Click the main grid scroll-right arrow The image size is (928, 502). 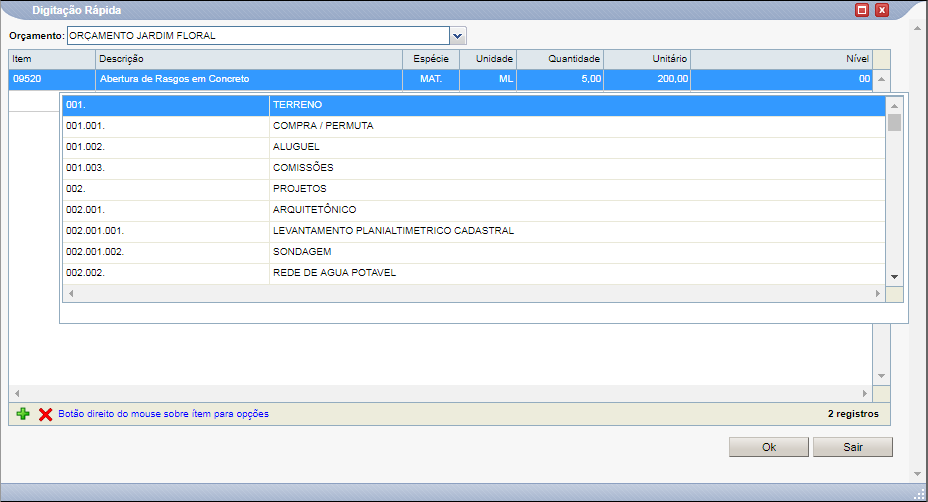(865, 393)
